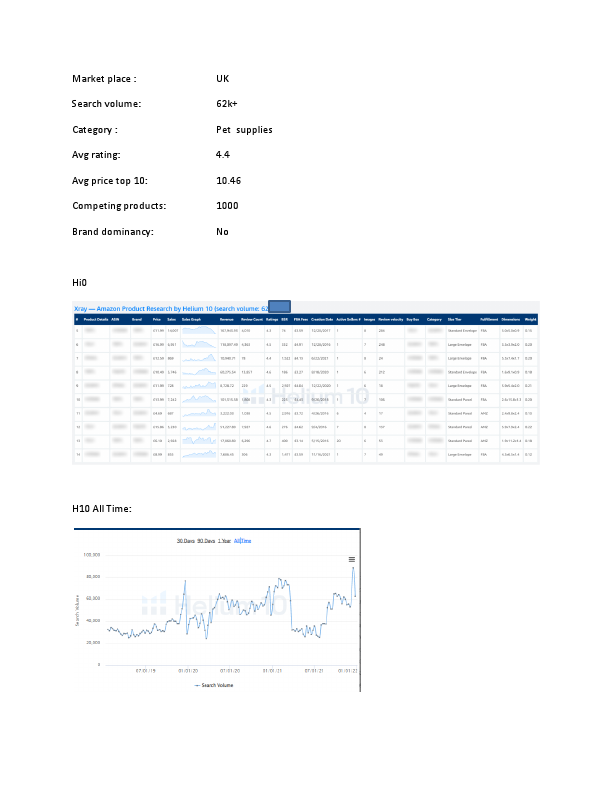Click the 100,000 y-axis label
This screenshot has width=612, height=792.
click(x=91, y=555)
